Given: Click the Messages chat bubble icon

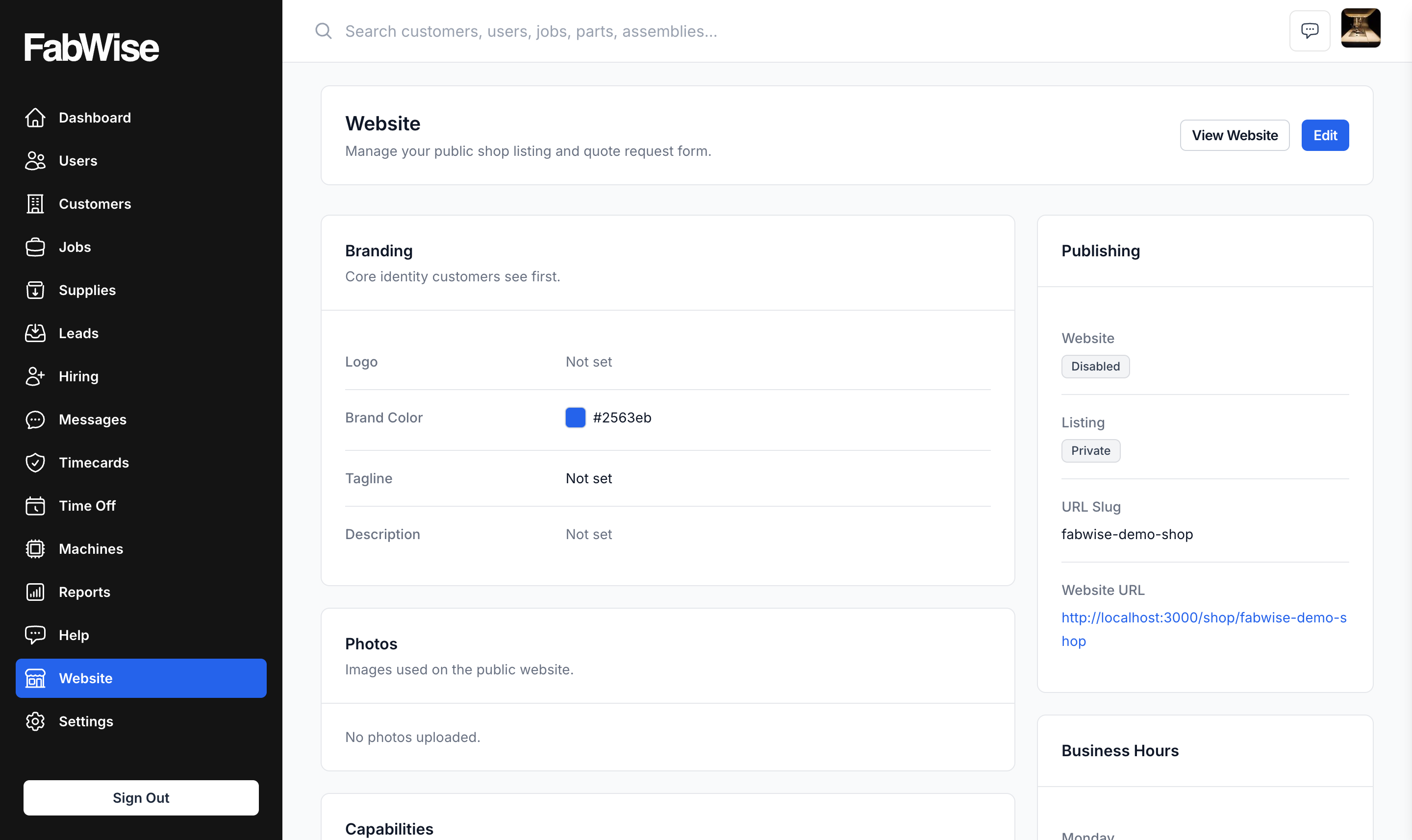Looking at the screenshot, I should pyautogui.click(x=35, y=420).
